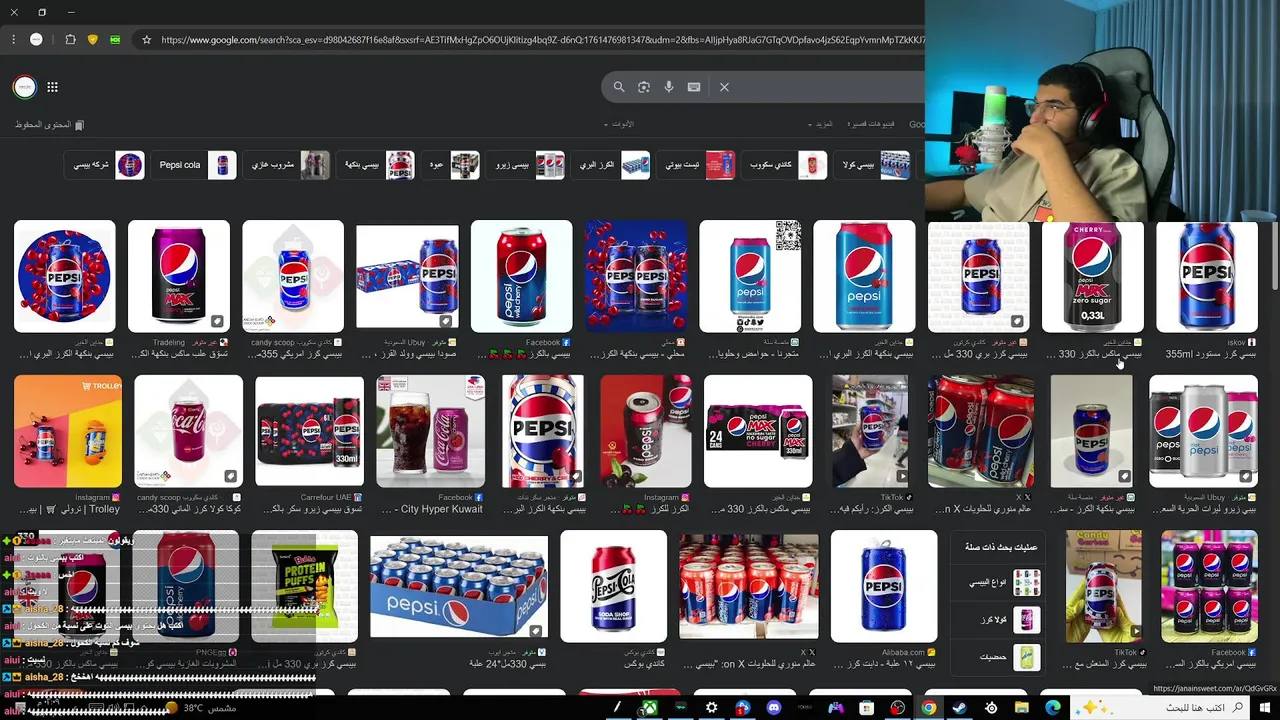Open the Trolley Instagram image result
The width and height of the screenshot is (1280, 720).
[68, 431]
